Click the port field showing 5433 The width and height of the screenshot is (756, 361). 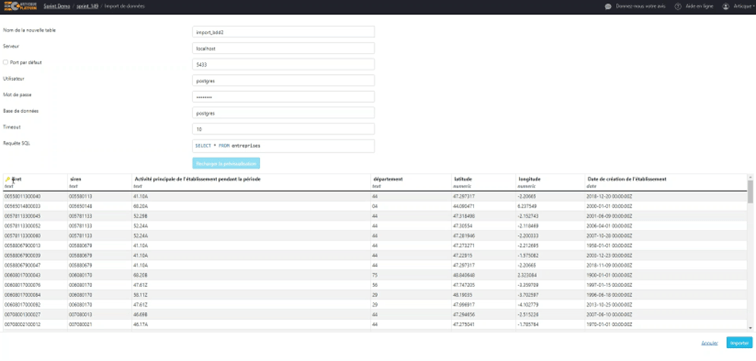coord(284,65)
